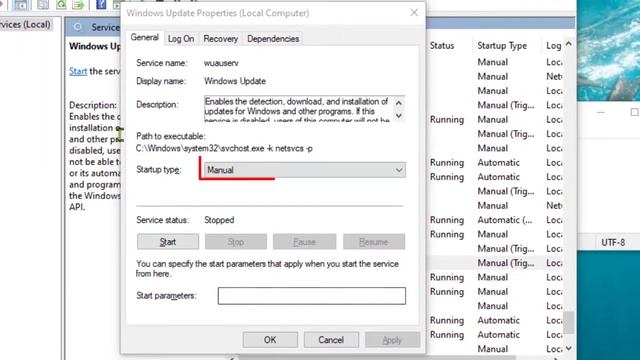
Task: Click the Startup type dropdown chevron arrow
Action: tap(399, 170)
